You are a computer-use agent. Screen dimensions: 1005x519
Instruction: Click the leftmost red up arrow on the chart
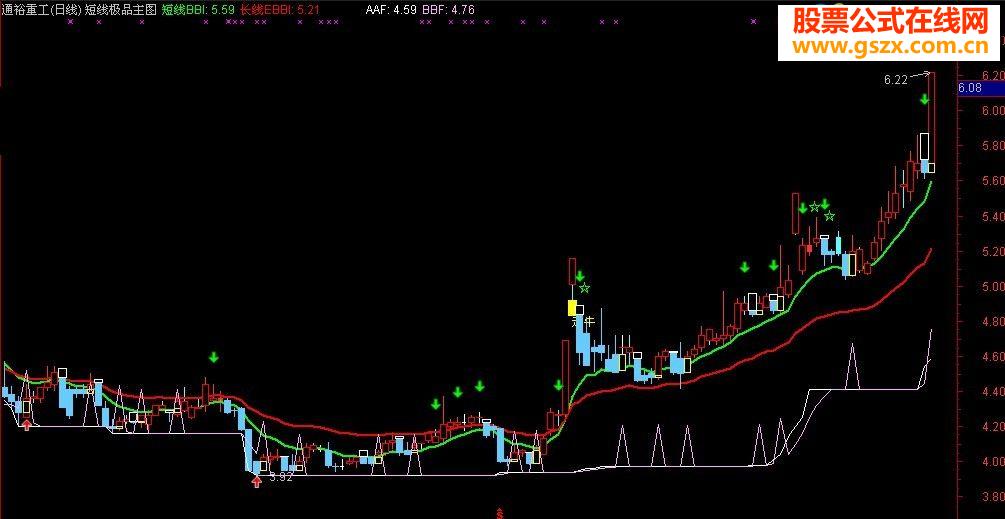26,424
